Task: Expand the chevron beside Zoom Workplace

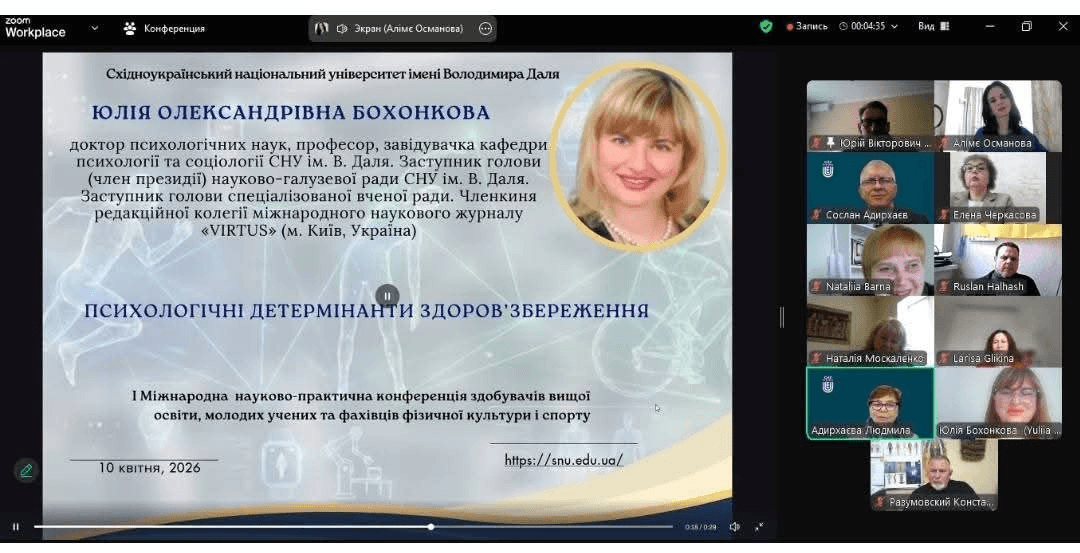Action: click(94, 28)
